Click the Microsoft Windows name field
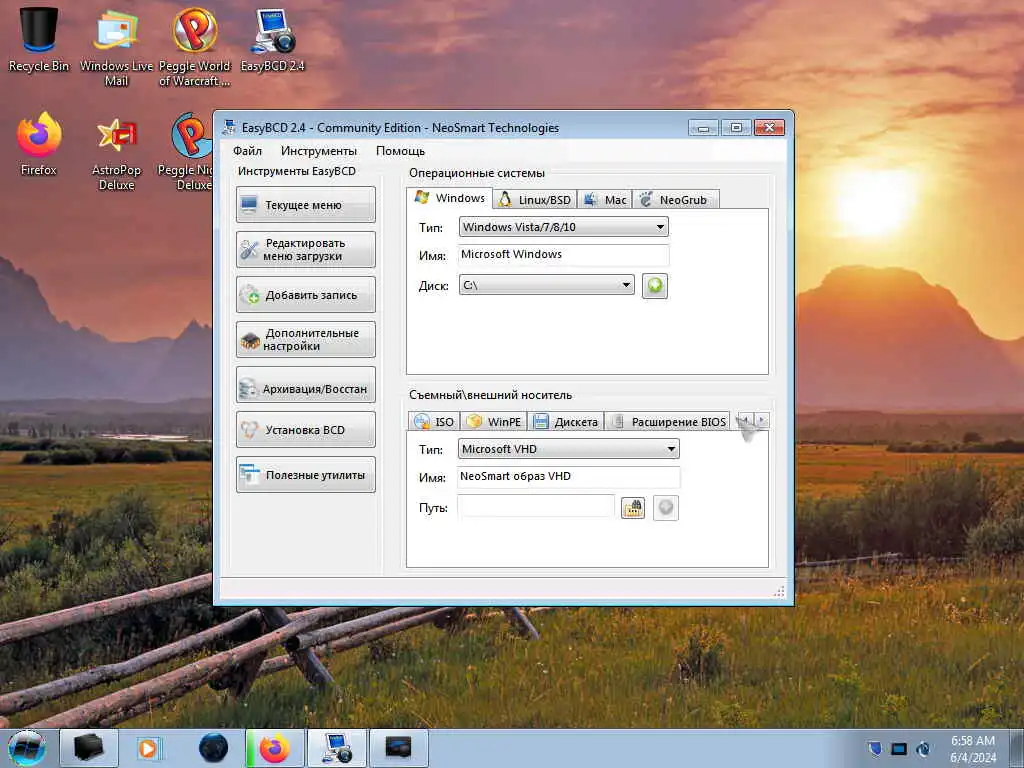This screenshot has width=1024, height=768. tap(564, 255)
